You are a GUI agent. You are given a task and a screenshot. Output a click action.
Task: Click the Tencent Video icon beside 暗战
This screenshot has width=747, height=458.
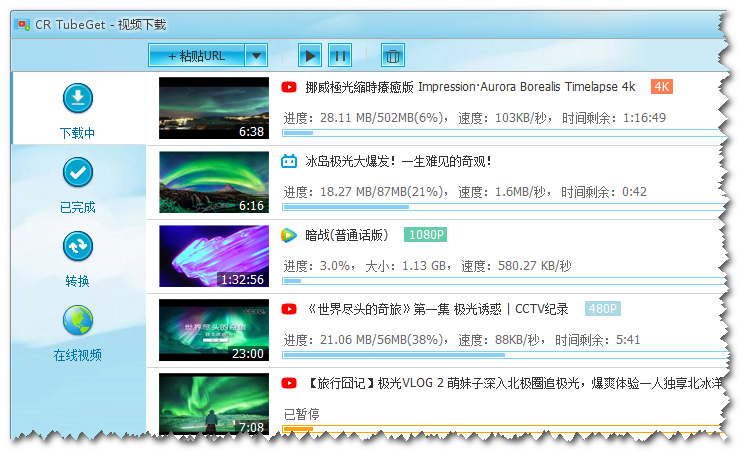pos(289,235)
